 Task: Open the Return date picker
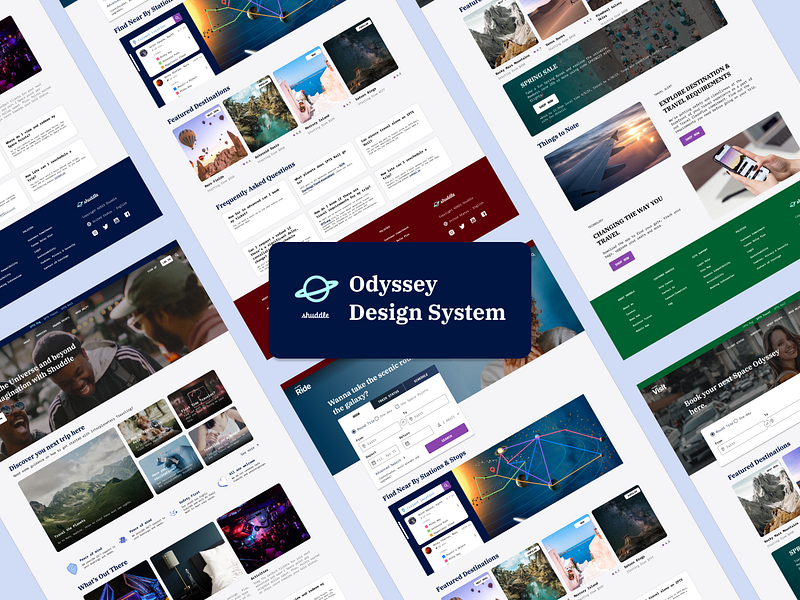pyautogui.click(x=407, y=443)
